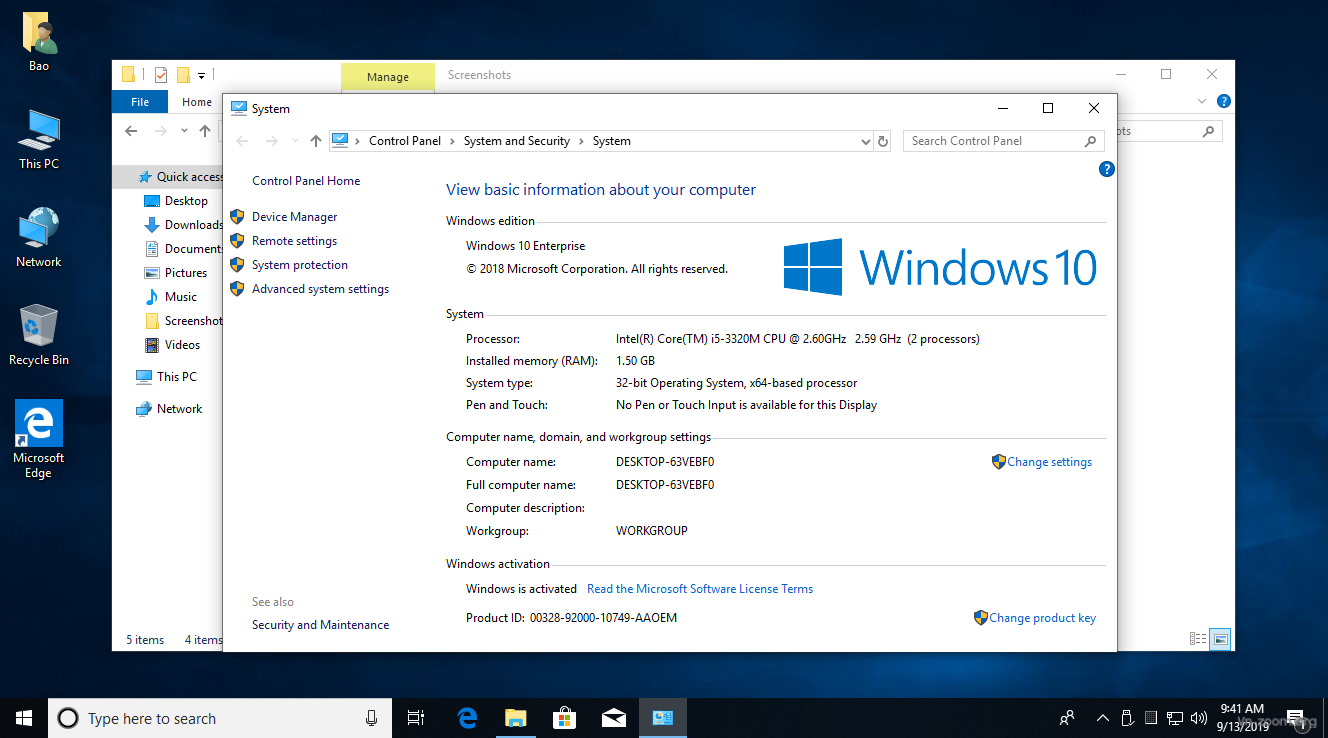
Task: Select the Manage tab in File Explorer
Action: 388,77
